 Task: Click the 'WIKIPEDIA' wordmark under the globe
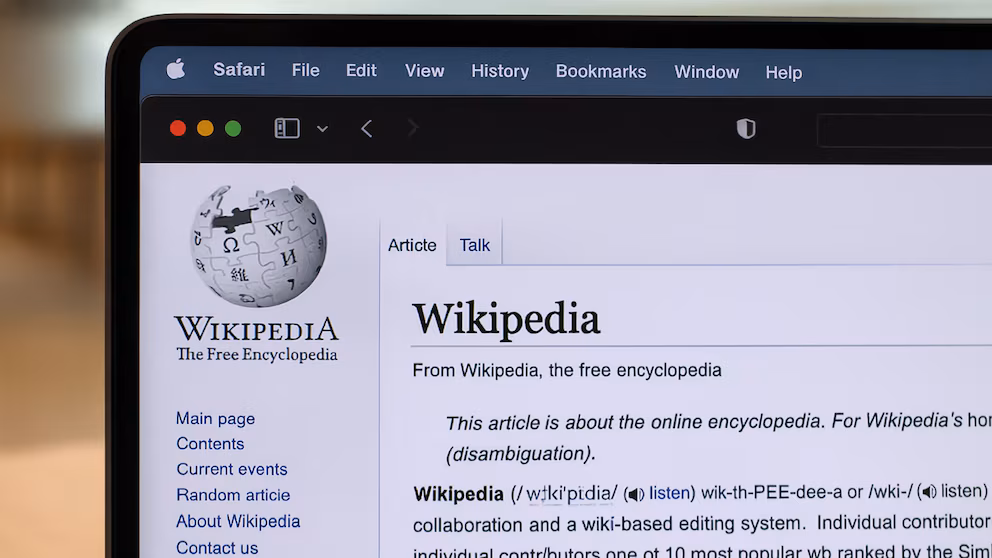tap(257, 328)
